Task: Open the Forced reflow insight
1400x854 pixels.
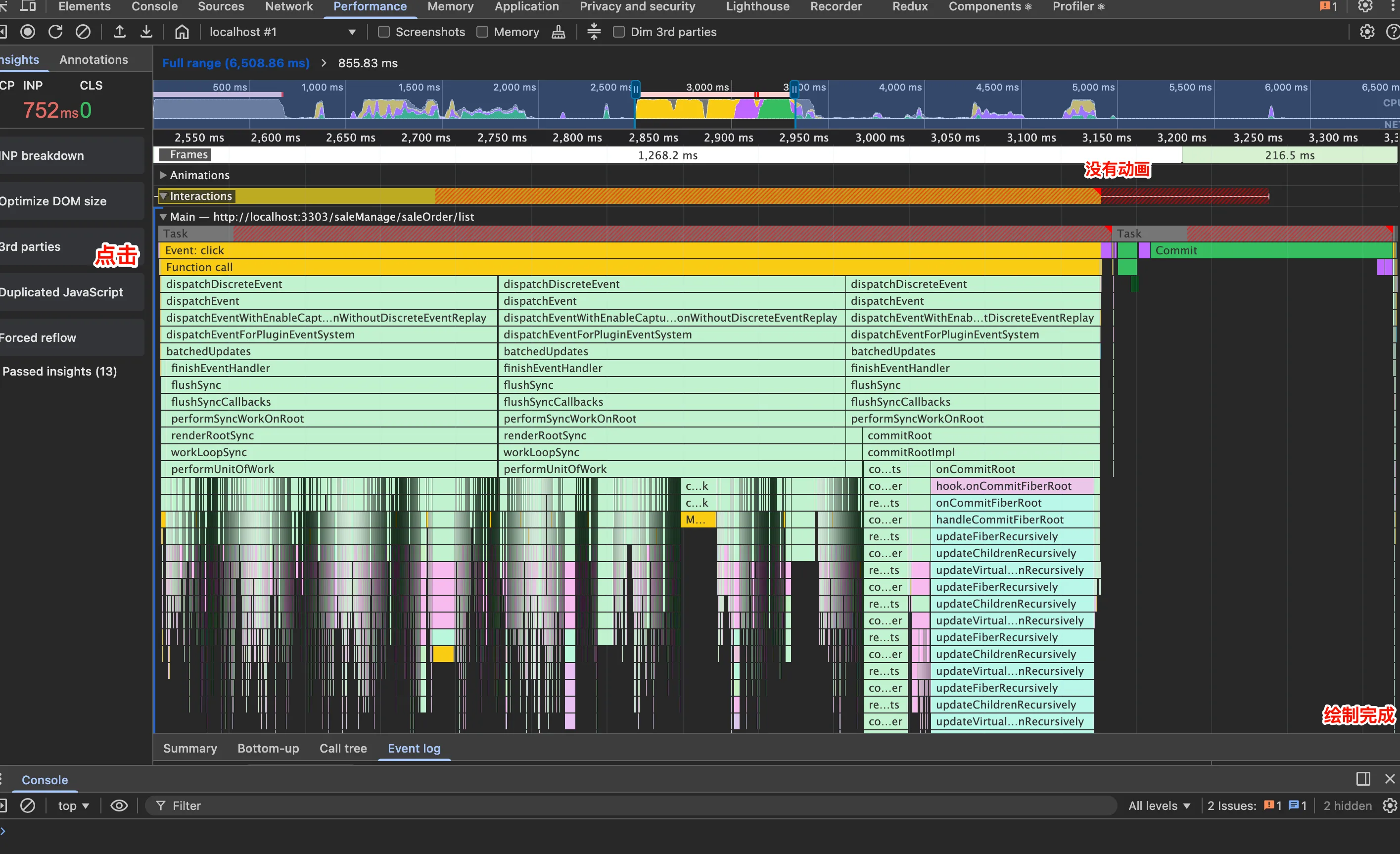Action: [x=38, y=337]
